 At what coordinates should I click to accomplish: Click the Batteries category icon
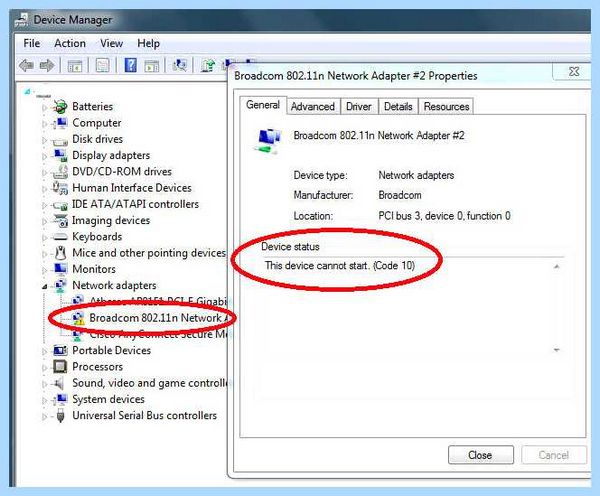point(60,106)
